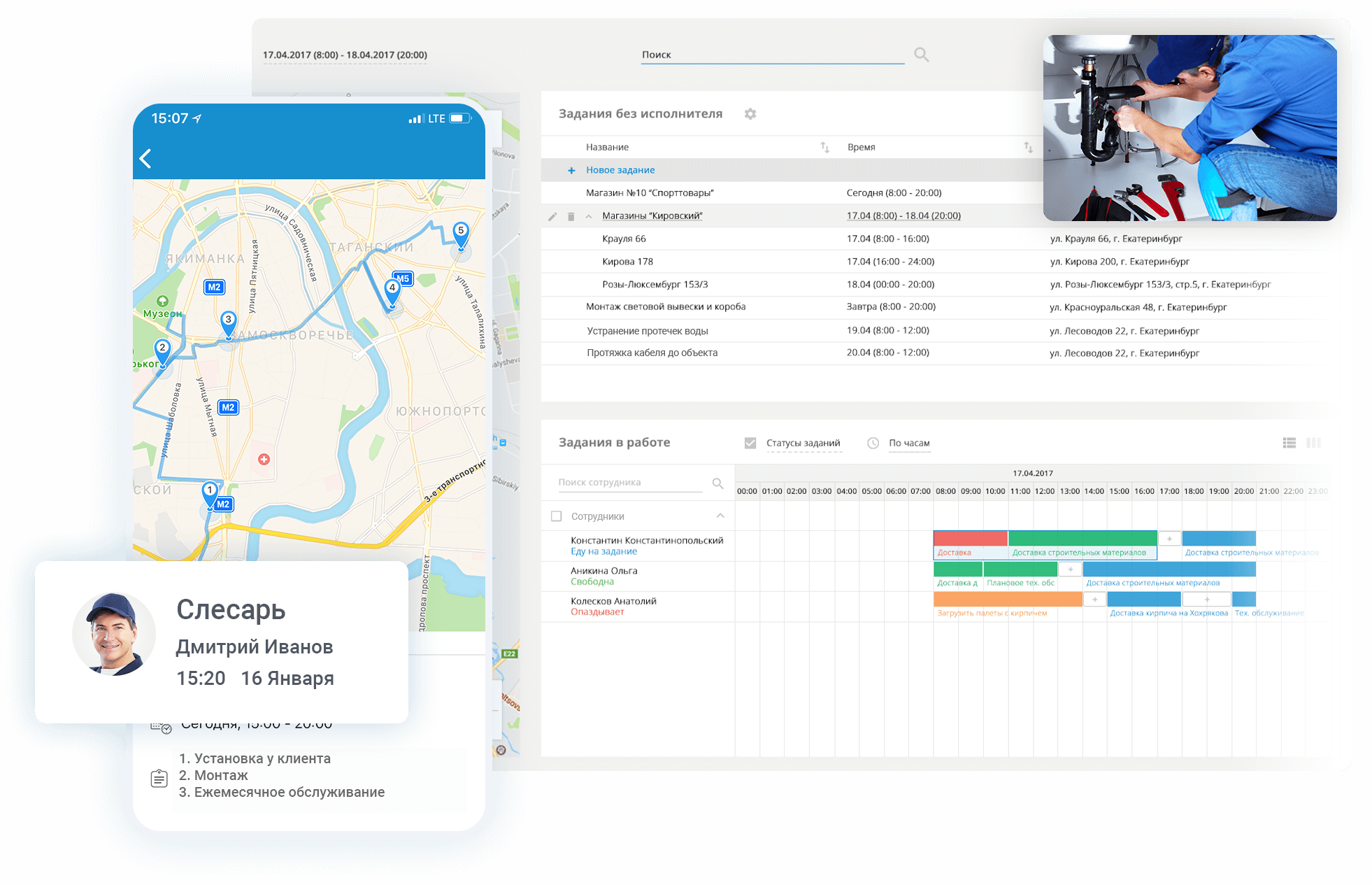1372x885 pixels.
Task: Click the plus icon beside Новое задание
Action: click(x=571, y=170)
